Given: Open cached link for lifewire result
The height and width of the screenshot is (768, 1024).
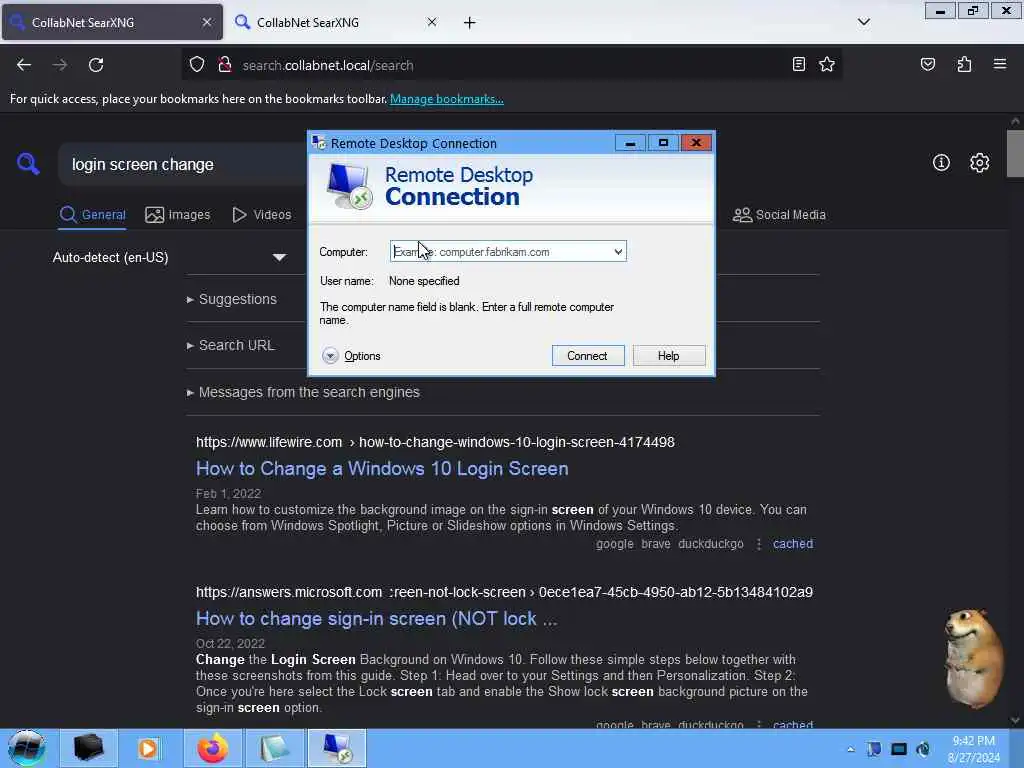Looking at the screenshot, I should click(793, 543).
